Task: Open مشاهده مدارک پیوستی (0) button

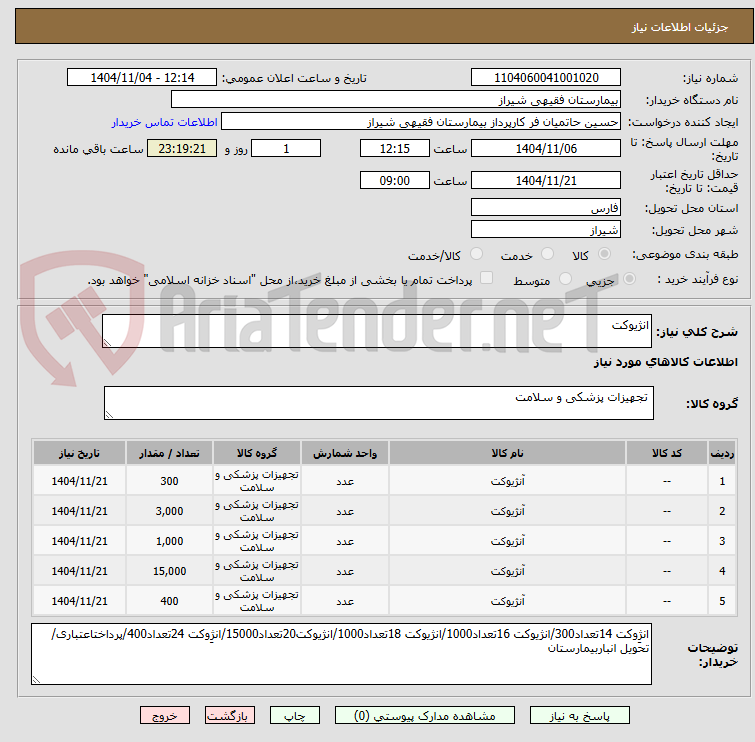Action: [x=425, y=716]
